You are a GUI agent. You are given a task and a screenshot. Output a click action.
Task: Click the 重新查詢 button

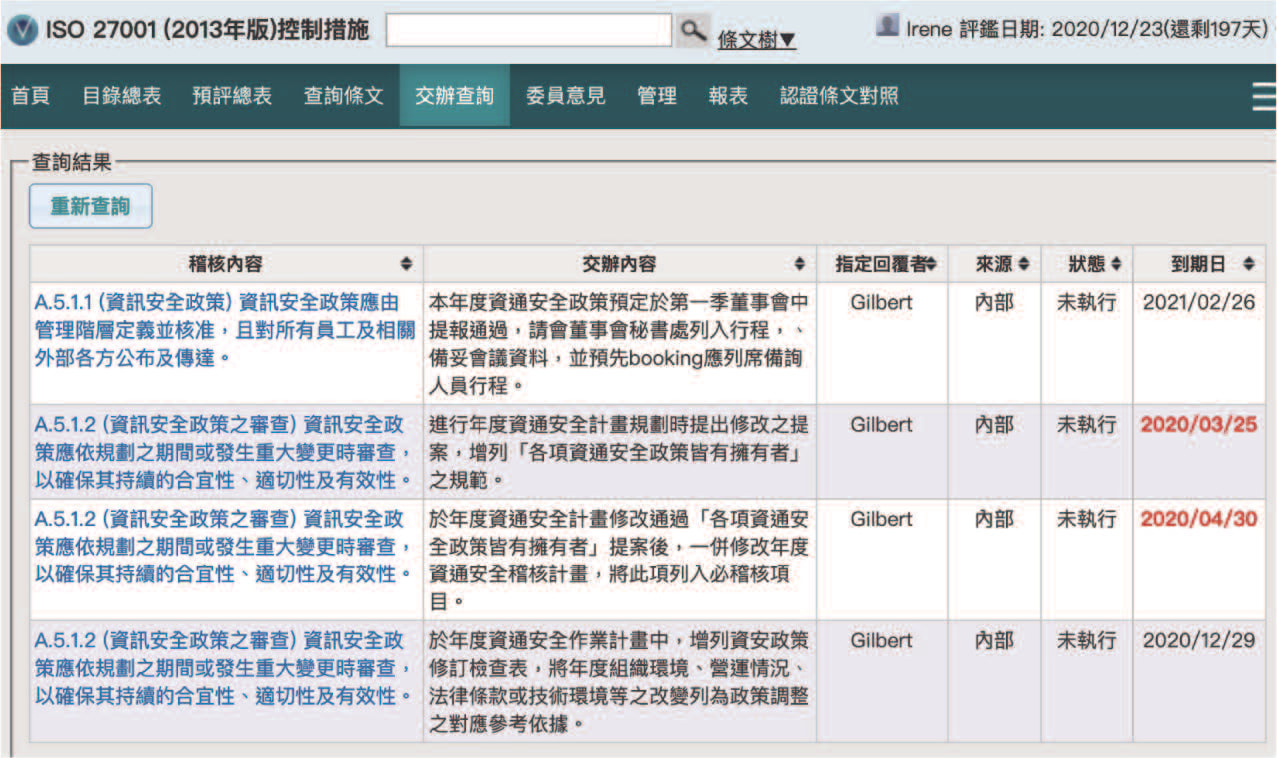point(91,206)
